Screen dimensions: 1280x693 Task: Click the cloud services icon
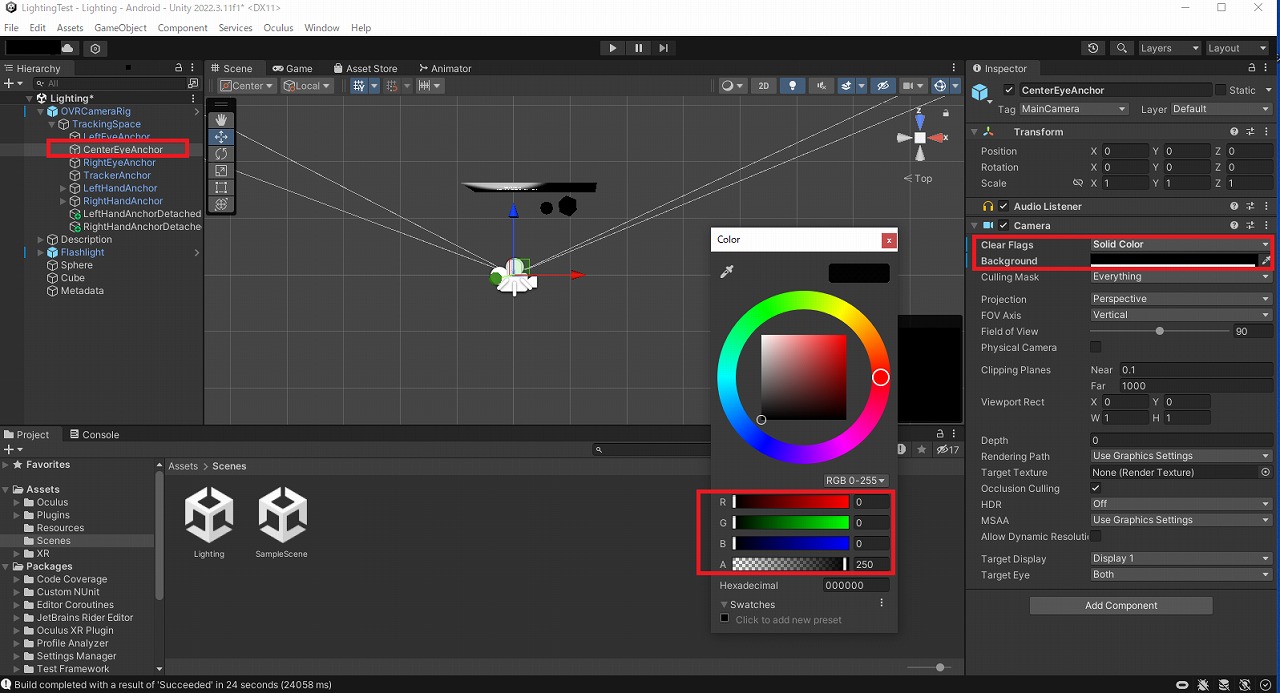click(68, 48)
